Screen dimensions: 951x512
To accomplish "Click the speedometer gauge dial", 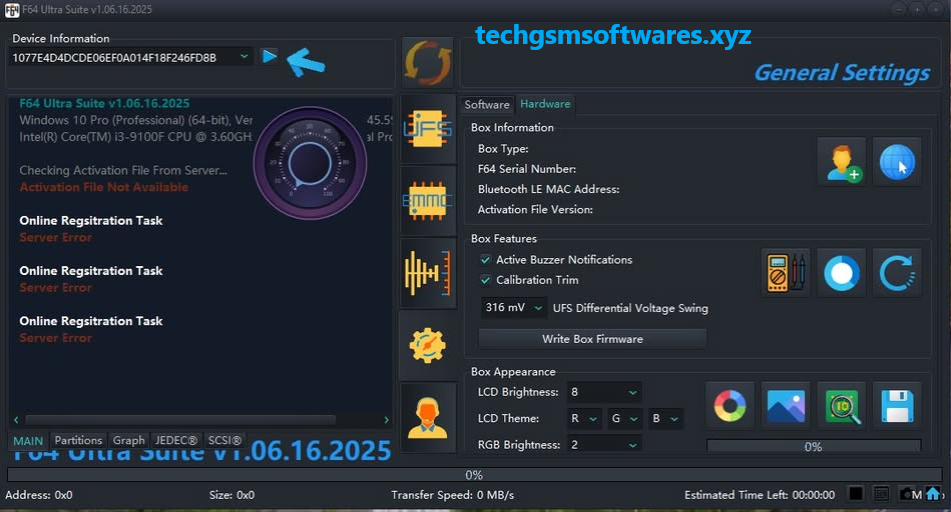I will click(x=310, y=163).
